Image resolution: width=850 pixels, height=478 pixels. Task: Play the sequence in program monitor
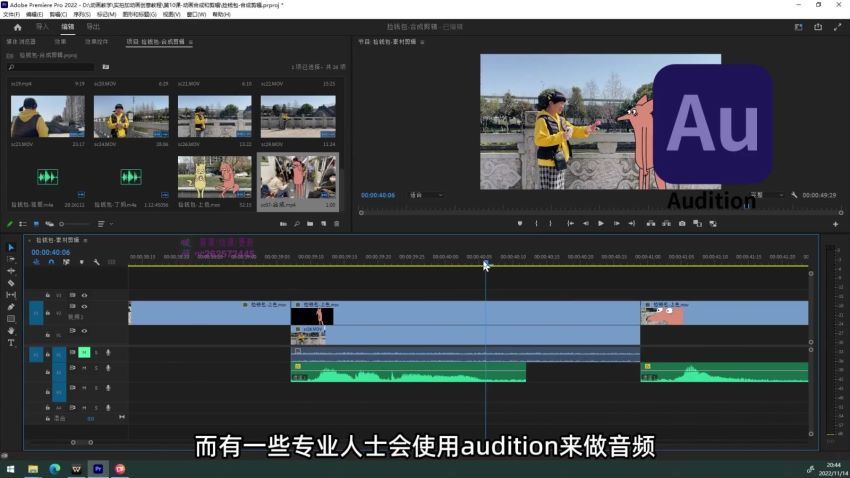click(601, 223)
